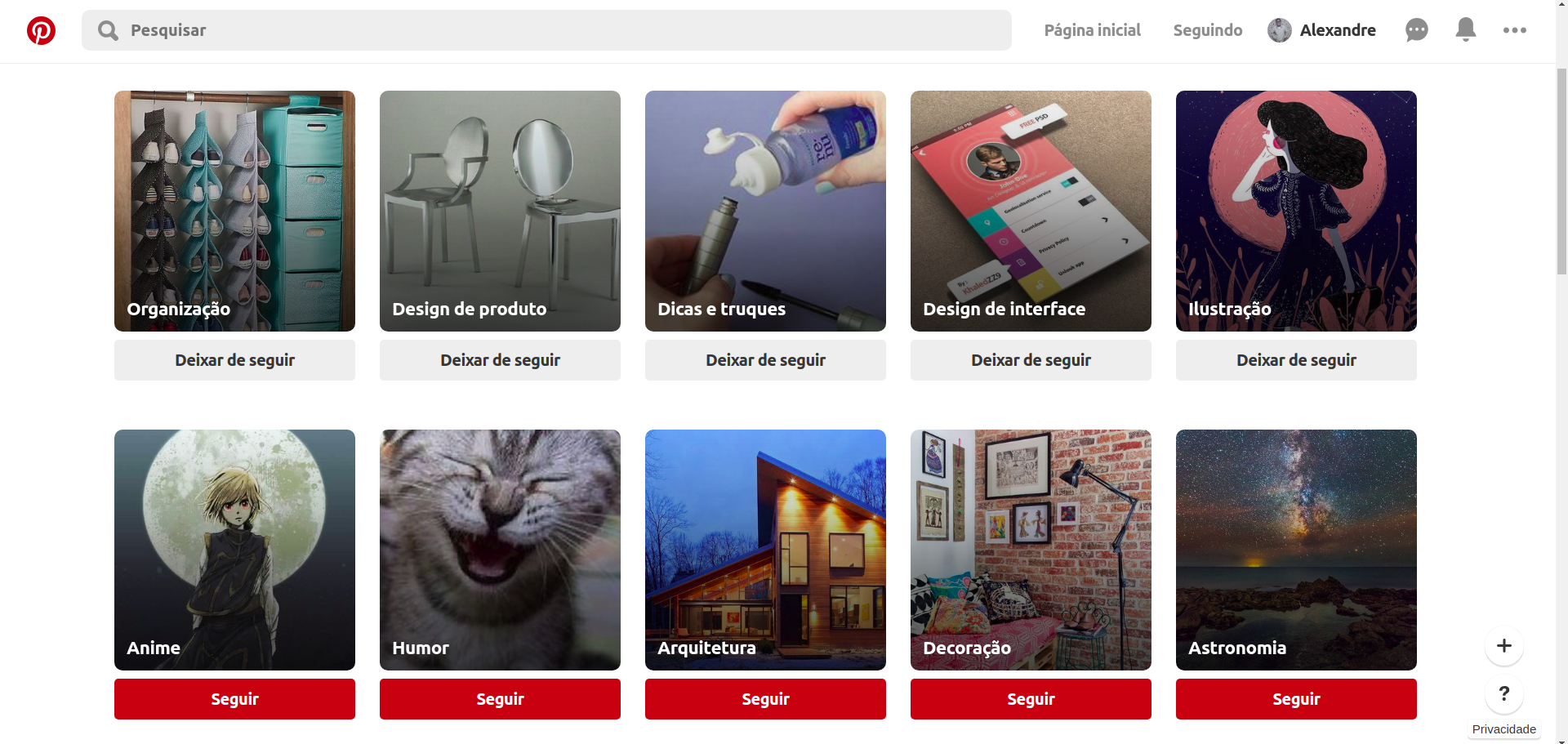Viewport: 1568px width, 744px height.
Task: Click the search magnifier icon
Action: [x=108, y=30]
